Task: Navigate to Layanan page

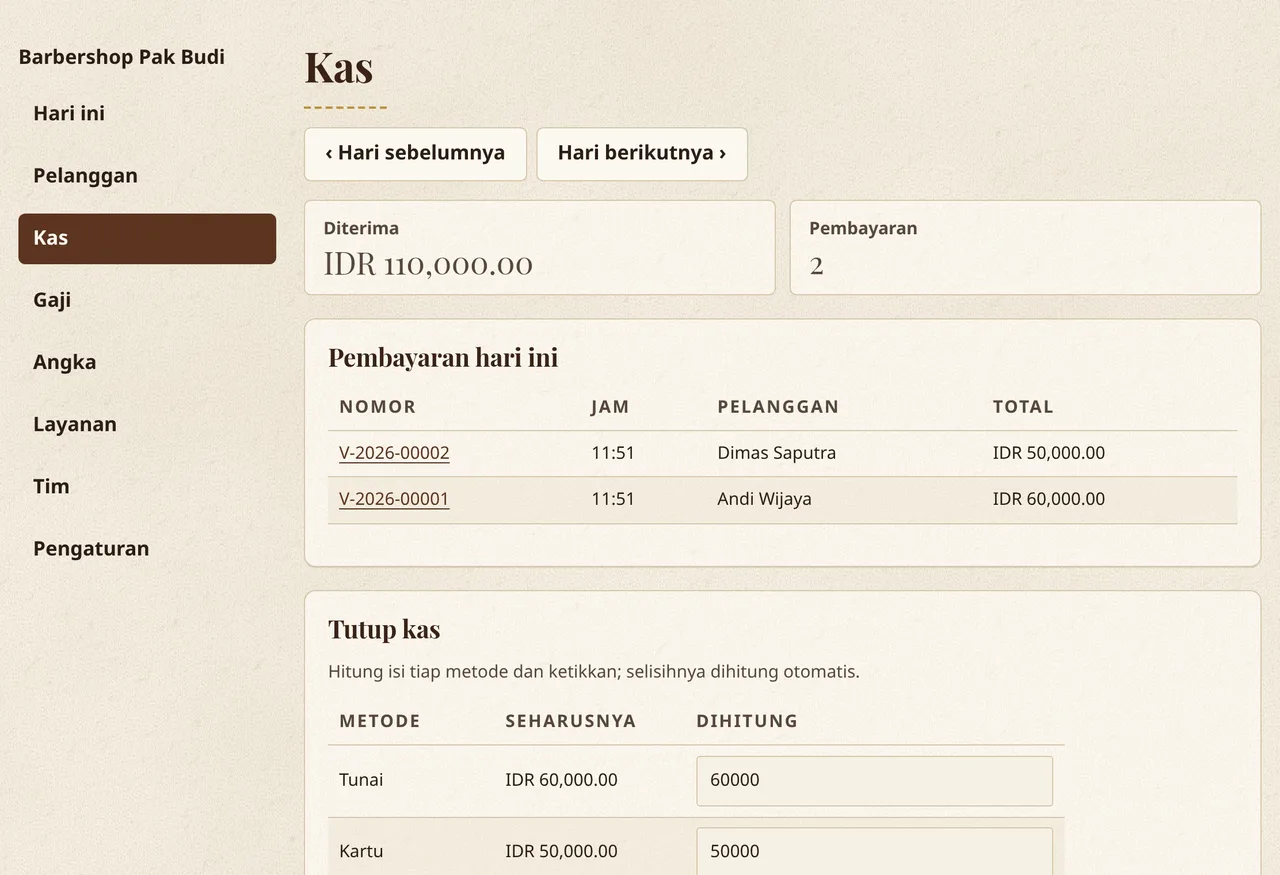Action: point(147,424)
